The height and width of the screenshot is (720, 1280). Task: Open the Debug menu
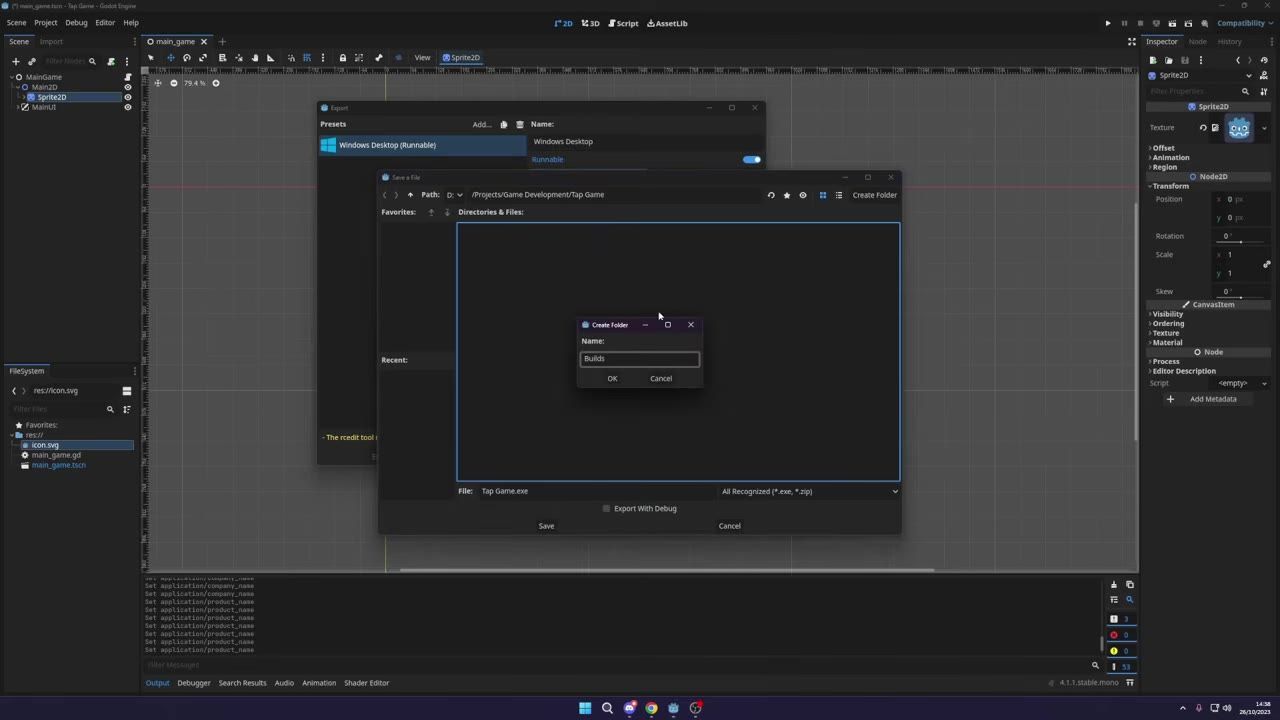click(76, 22)
